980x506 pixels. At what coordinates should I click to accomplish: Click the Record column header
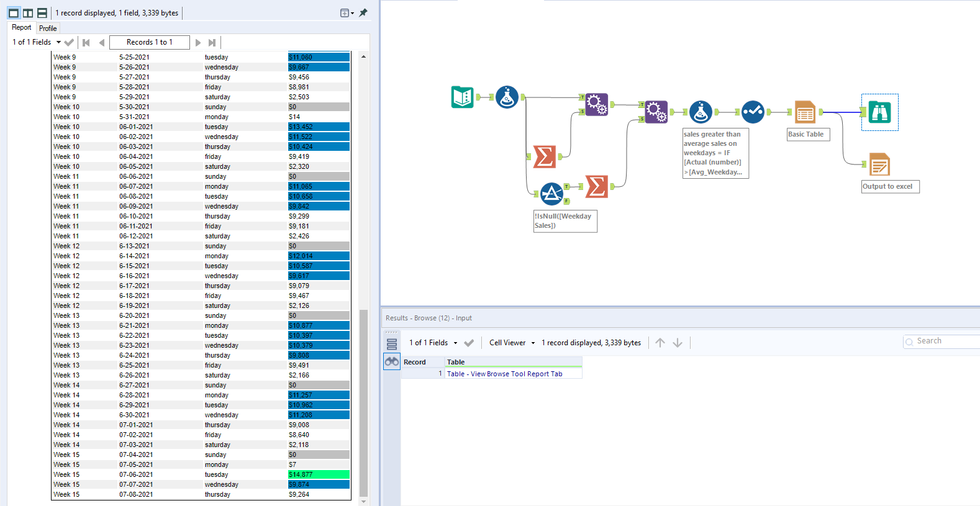pyautogui.click(x=422, y=362)
